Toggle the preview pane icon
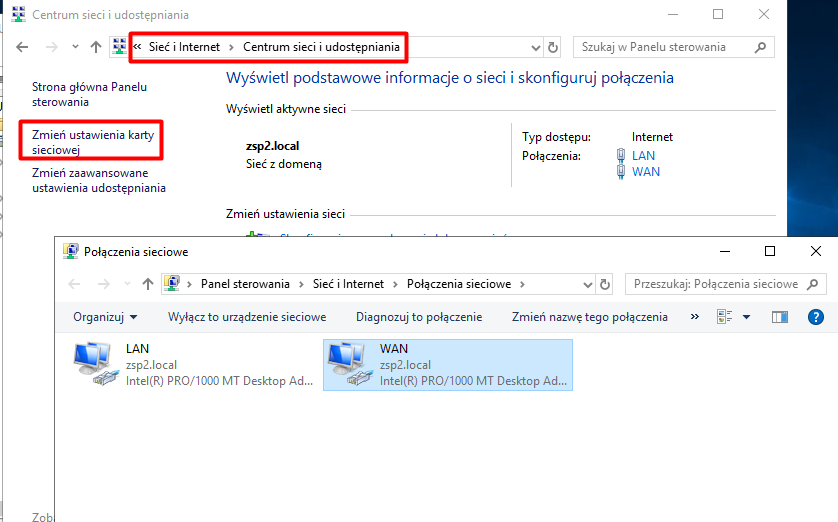Screen dimensions: 838x522 [x=780, y=317]
